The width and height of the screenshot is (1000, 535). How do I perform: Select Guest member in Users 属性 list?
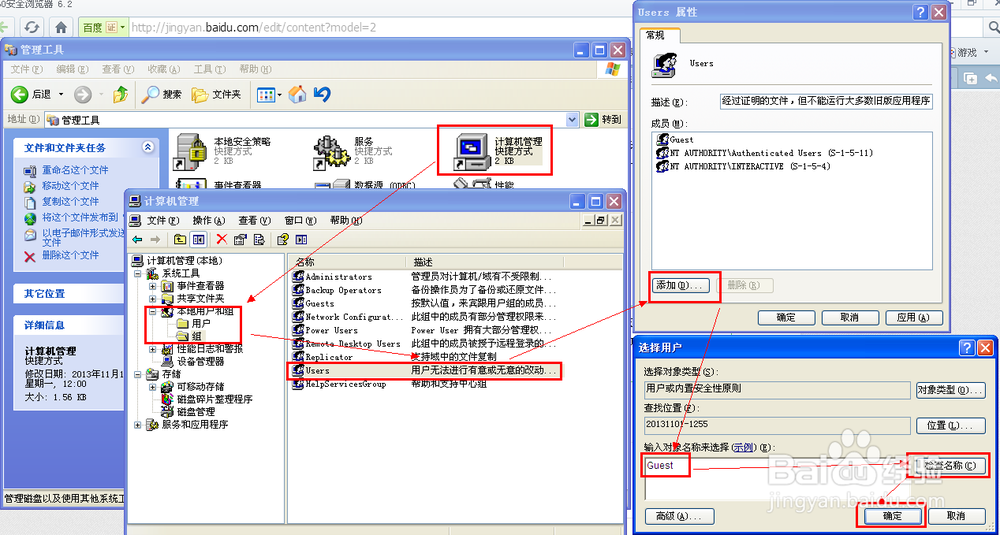coord(675,139)
